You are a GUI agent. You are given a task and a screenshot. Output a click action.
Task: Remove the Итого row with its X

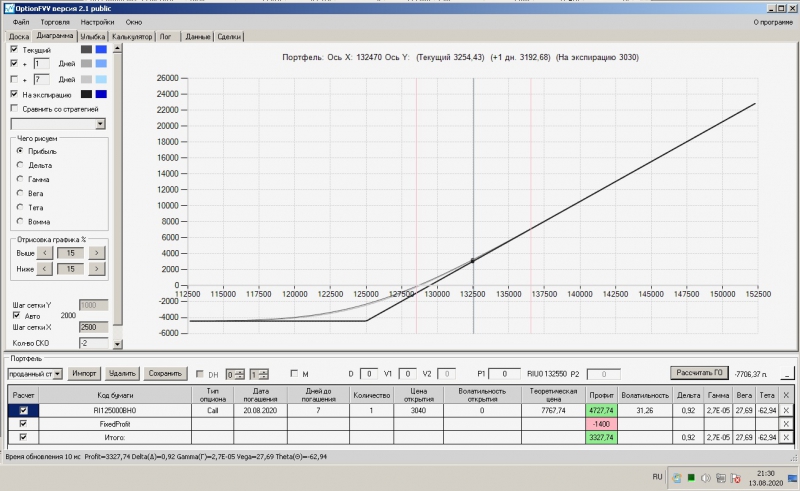(786, 437)
